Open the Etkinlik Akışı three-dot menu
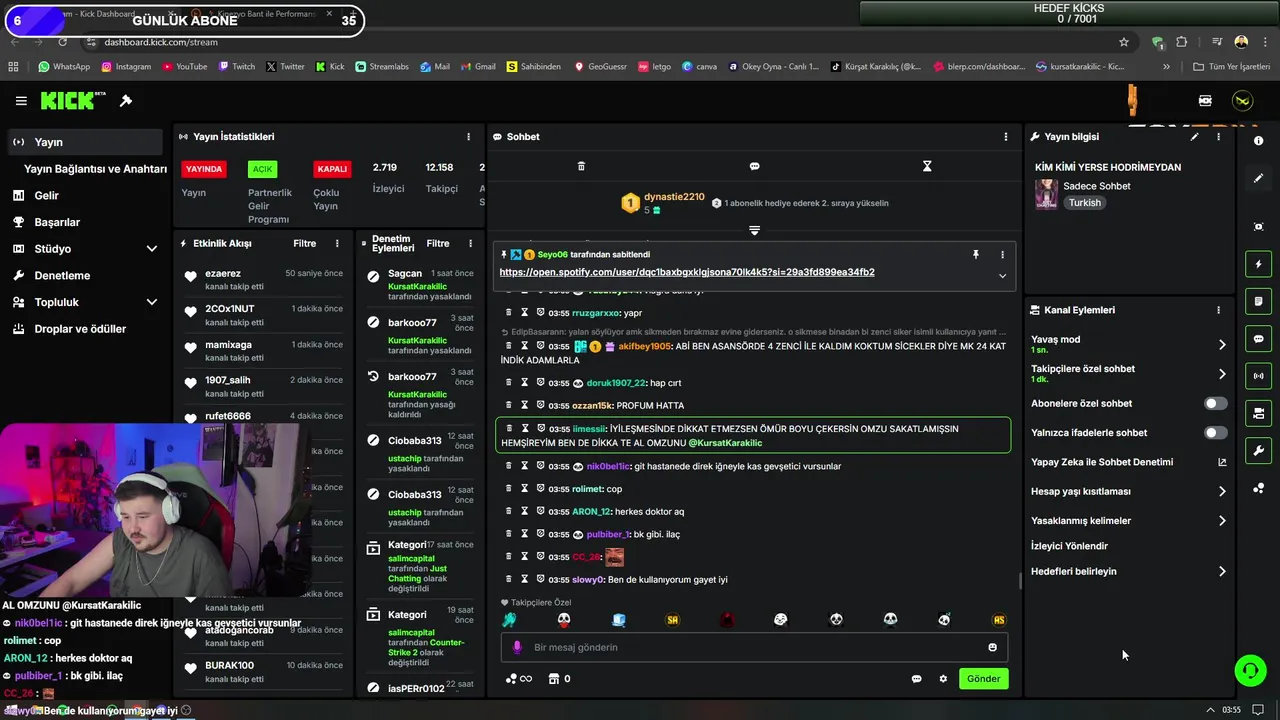Viewport: 1280px width, 720px height. point(337,243)
